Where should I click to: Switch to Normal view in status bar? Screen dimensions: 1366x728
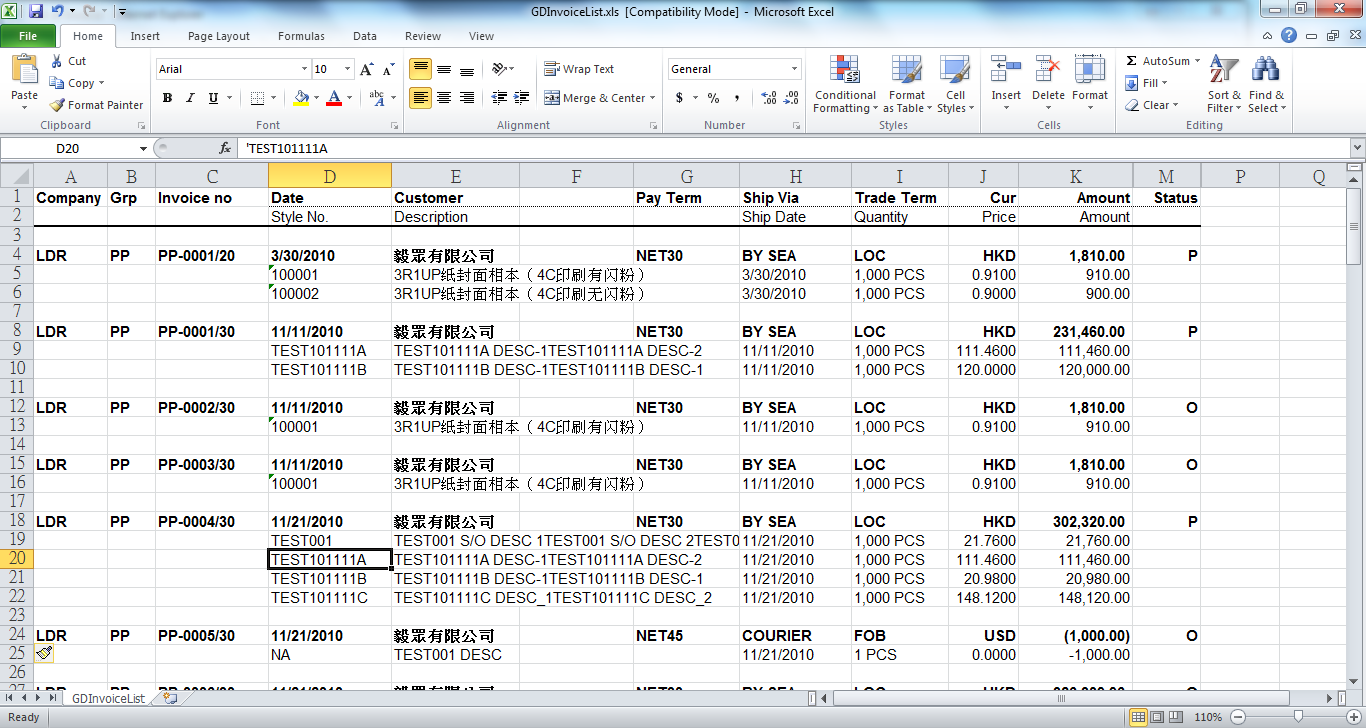(x=1138, y=717)
